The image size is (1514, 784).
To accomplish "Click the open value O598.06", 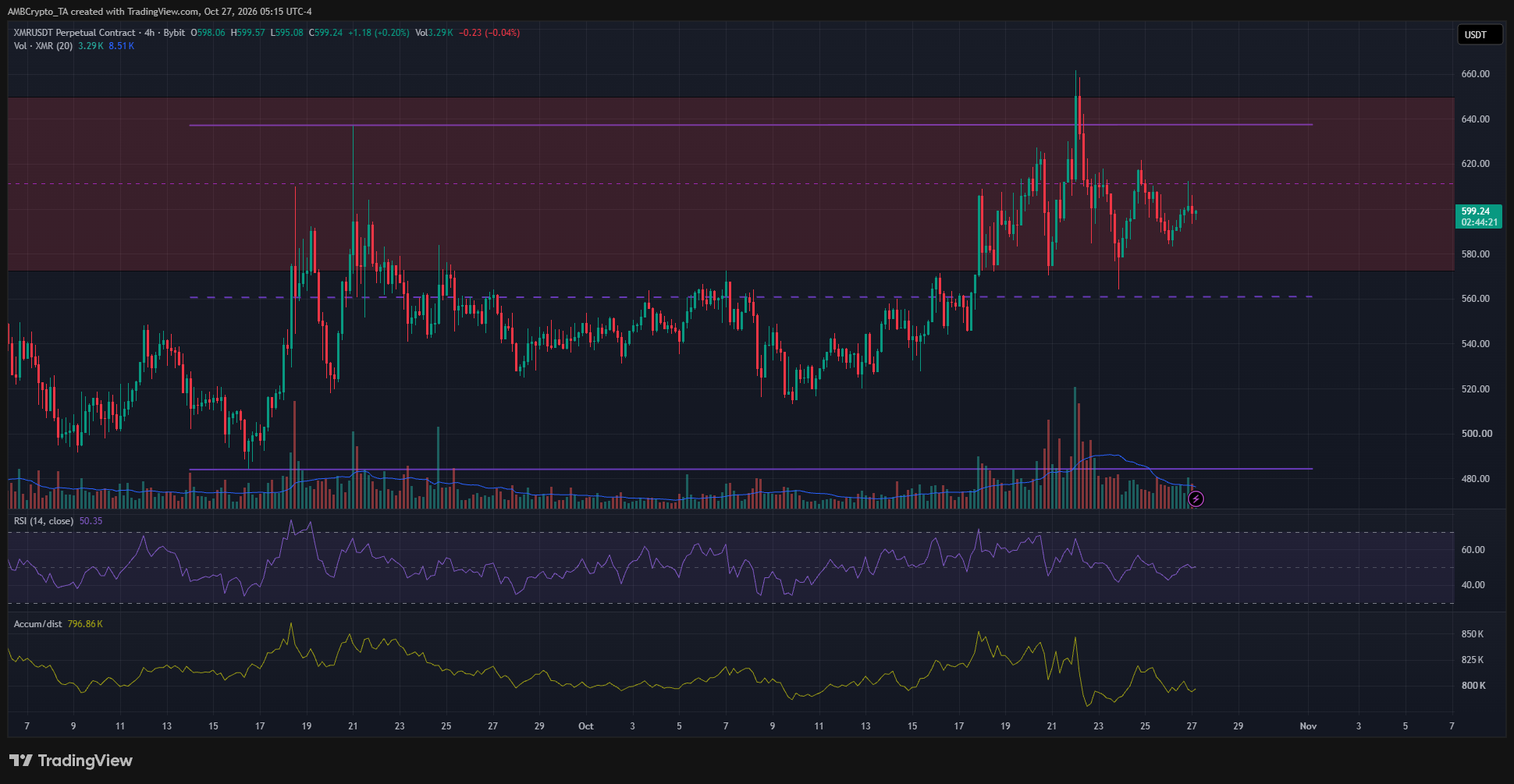I will tap(208, 33).
